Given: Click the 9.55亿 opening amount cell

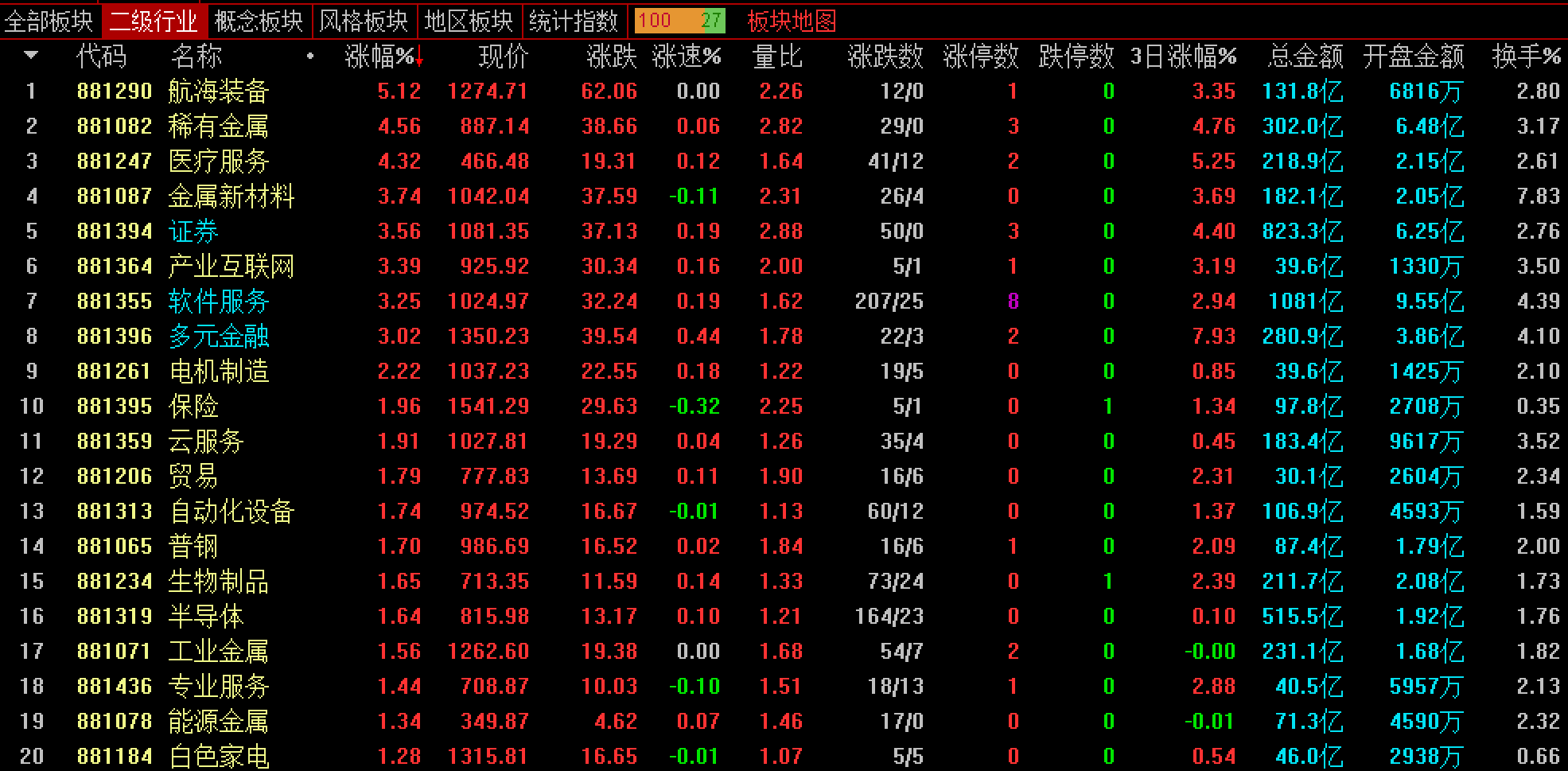Looking at the screenshot, I should pyautogui.click(x=1430, y=302).
